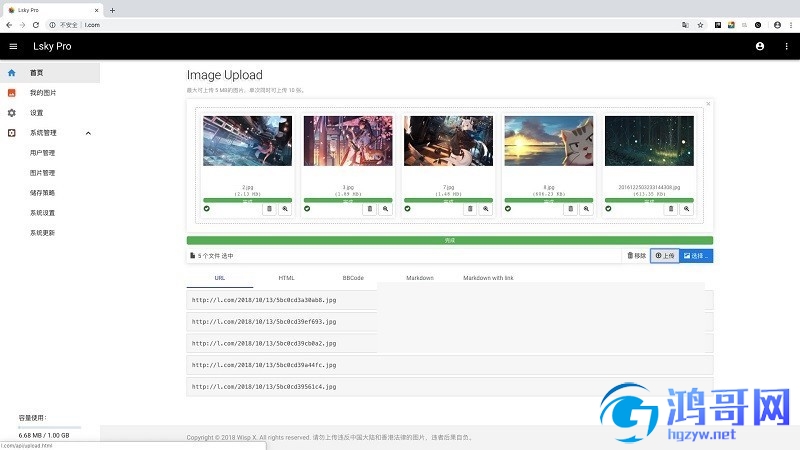The height and width of the screenshot is (450, 800).
Task: Zoom preview of 3.jpg
Action: 386,209
